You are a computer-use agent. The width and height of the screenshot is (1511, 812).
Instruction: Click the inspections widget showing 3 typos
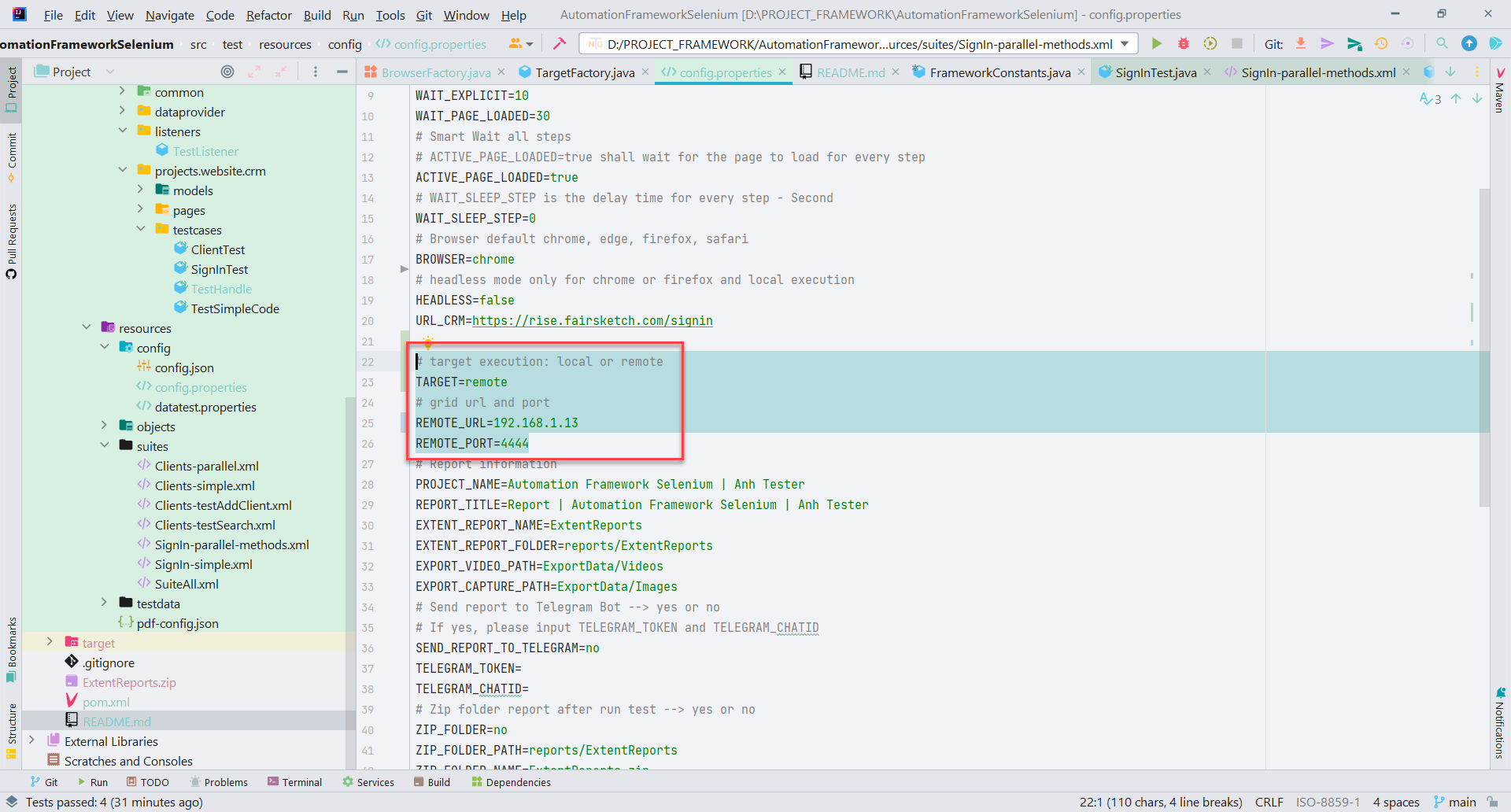tap(1430, 98)
